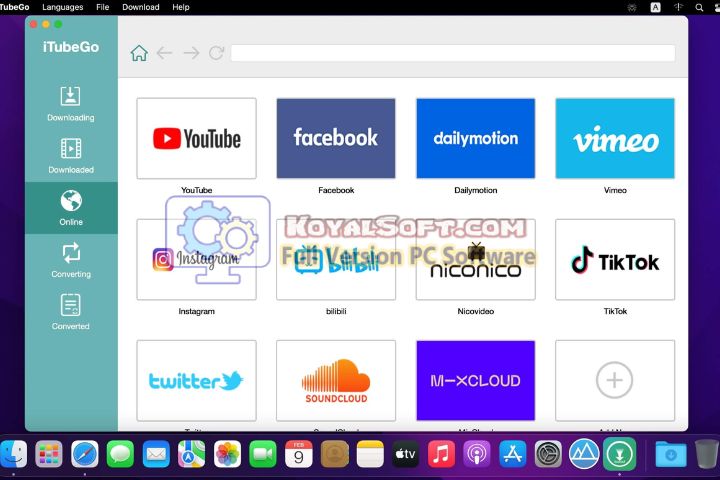Click the iTubeGo Dock icon
Screen dimensions: 720x480
tap(619, 454)
